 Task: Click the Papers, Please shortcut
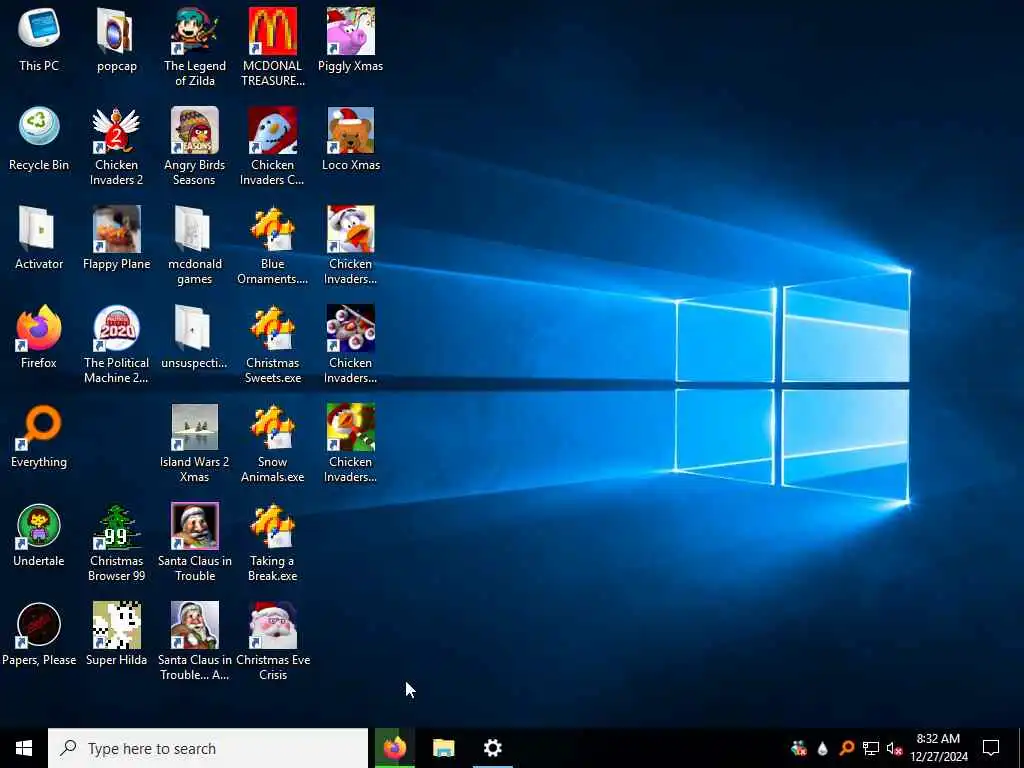[x=39, y=625]
